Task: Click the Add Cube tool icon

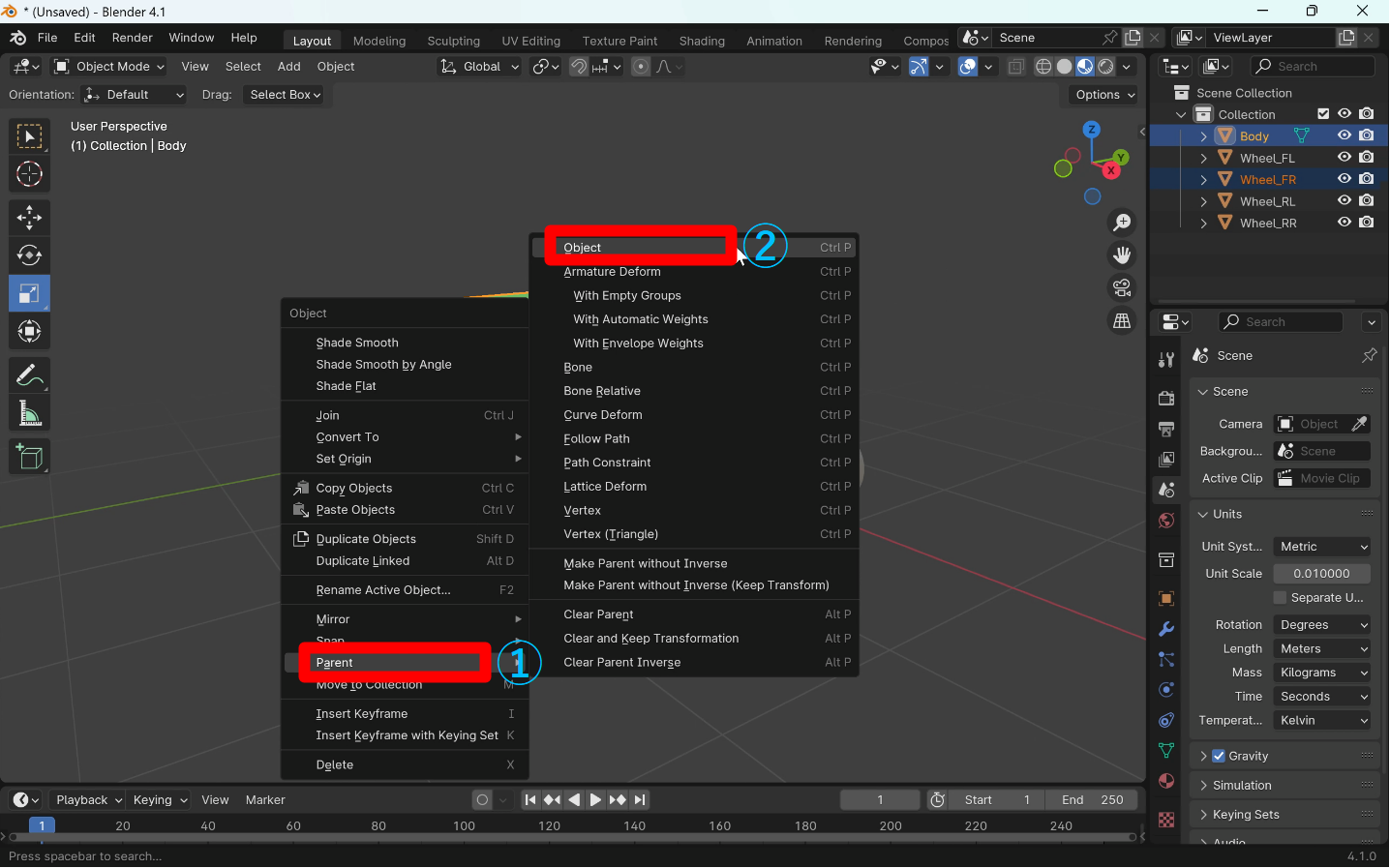Action: click(29, 457)
